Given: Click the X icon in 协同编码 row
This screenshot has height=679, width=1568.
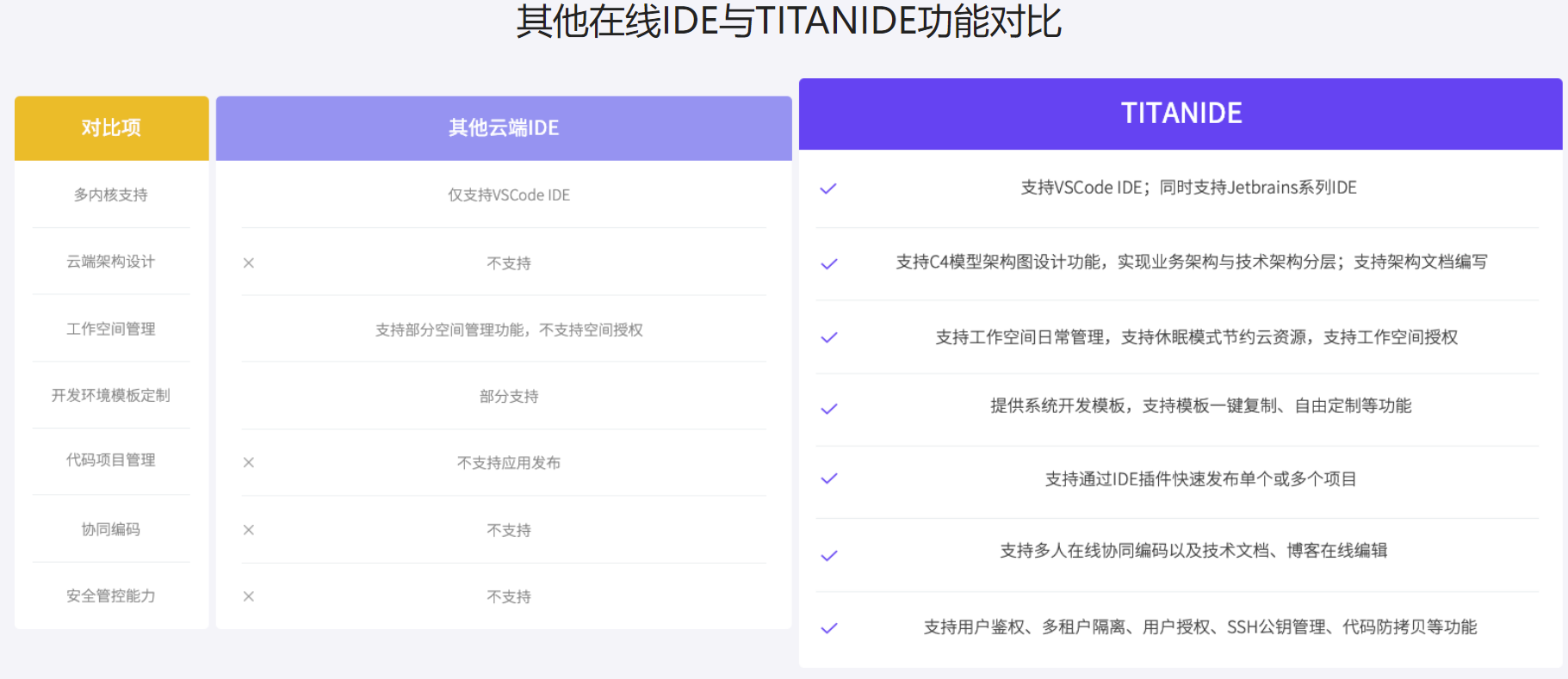Looking at the screenshot, I should point(249,530).
